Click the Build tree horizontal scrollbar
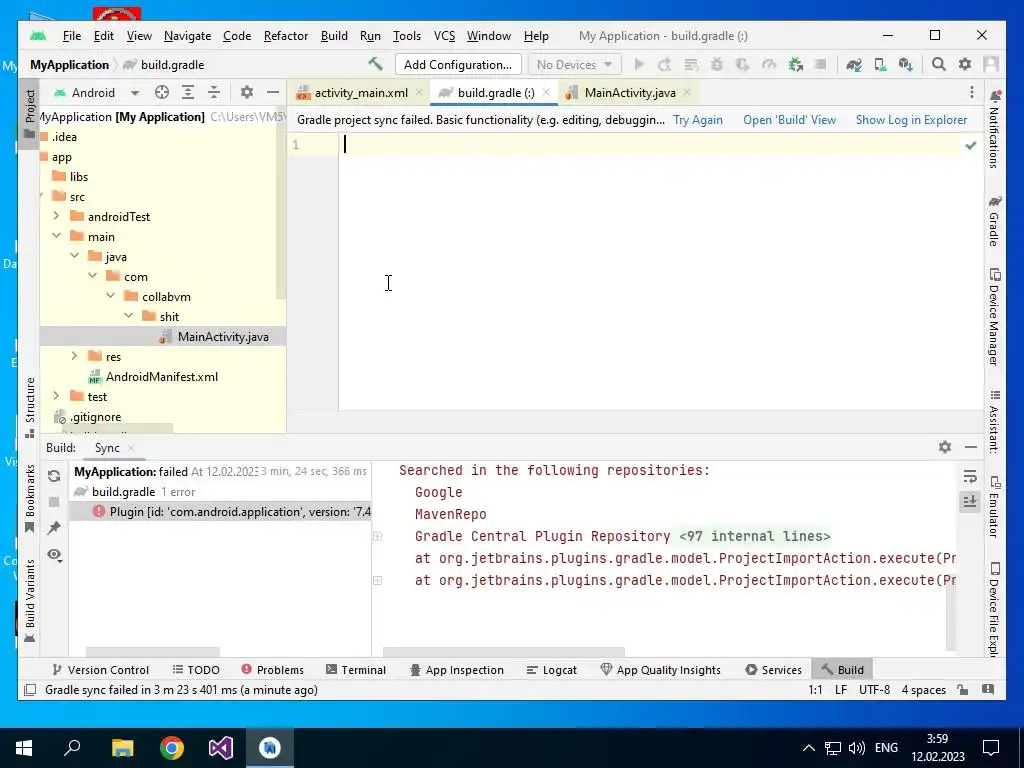Image resolution: width=1024 pixels, height=768 pixels. (152, 652)
